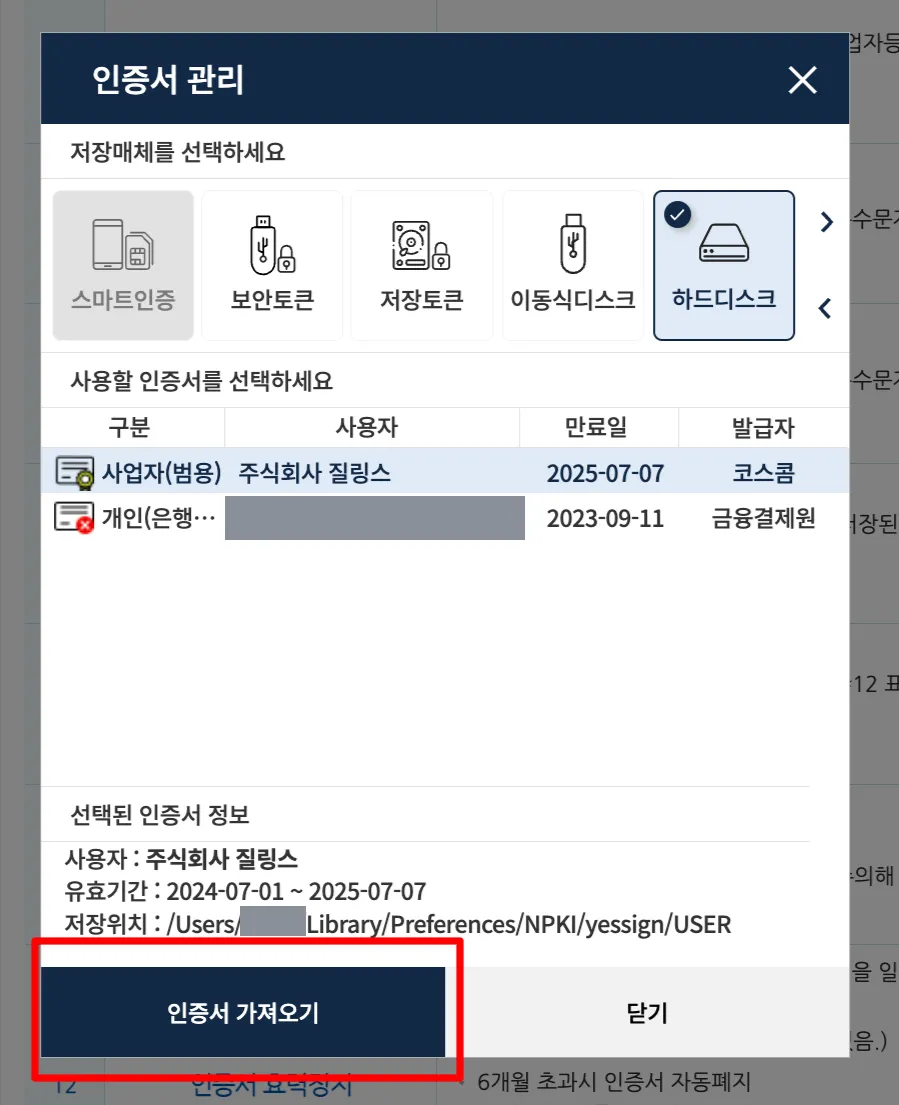Click the 저장위치 path text
The height and width of the screenshot is (1105, 899).
tap(397, 924)
